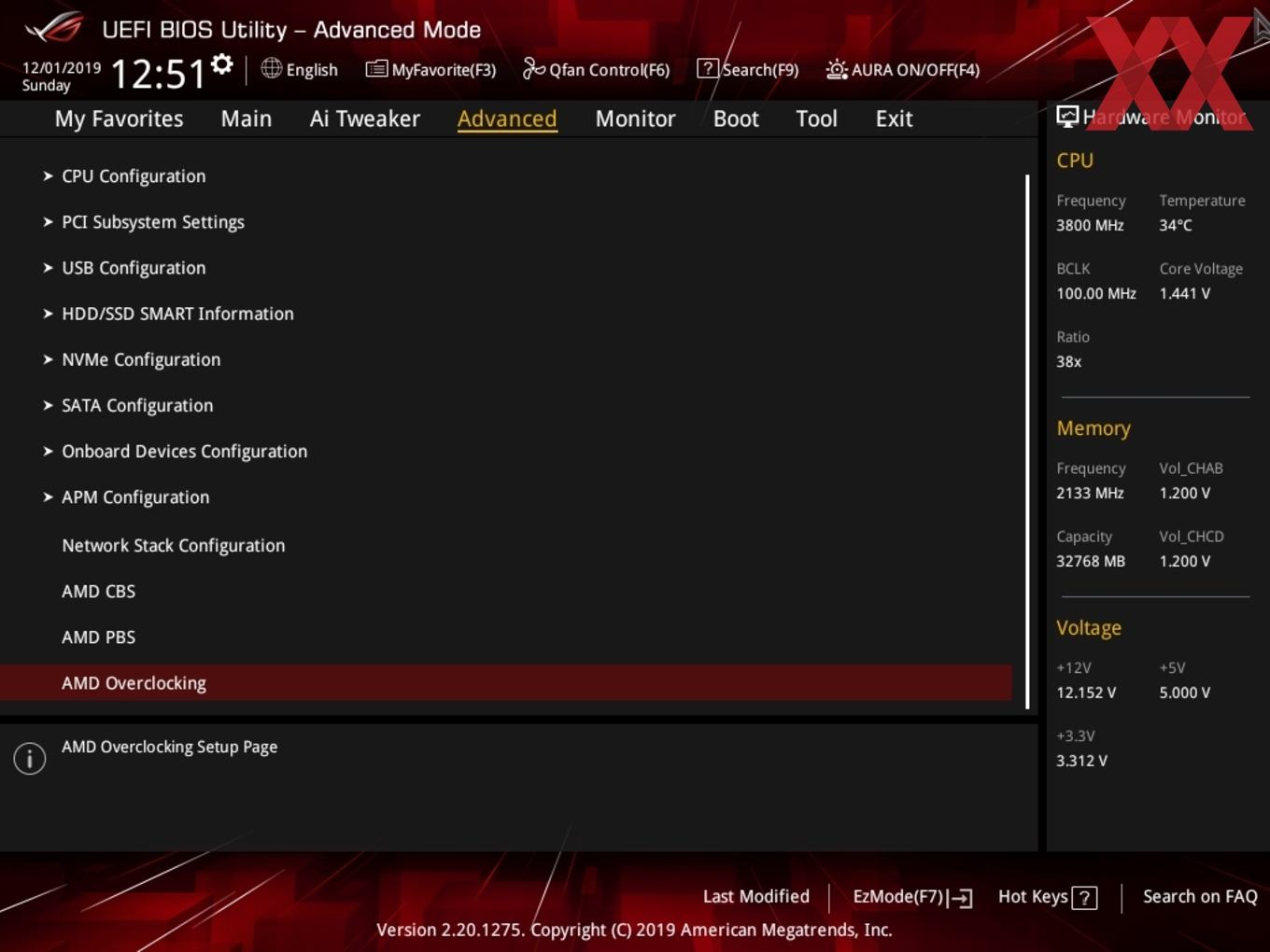This screenshot has width=1270, height=952.
Task: Click memory frequency value 2133 MHz
Action: coord(1090,493)
